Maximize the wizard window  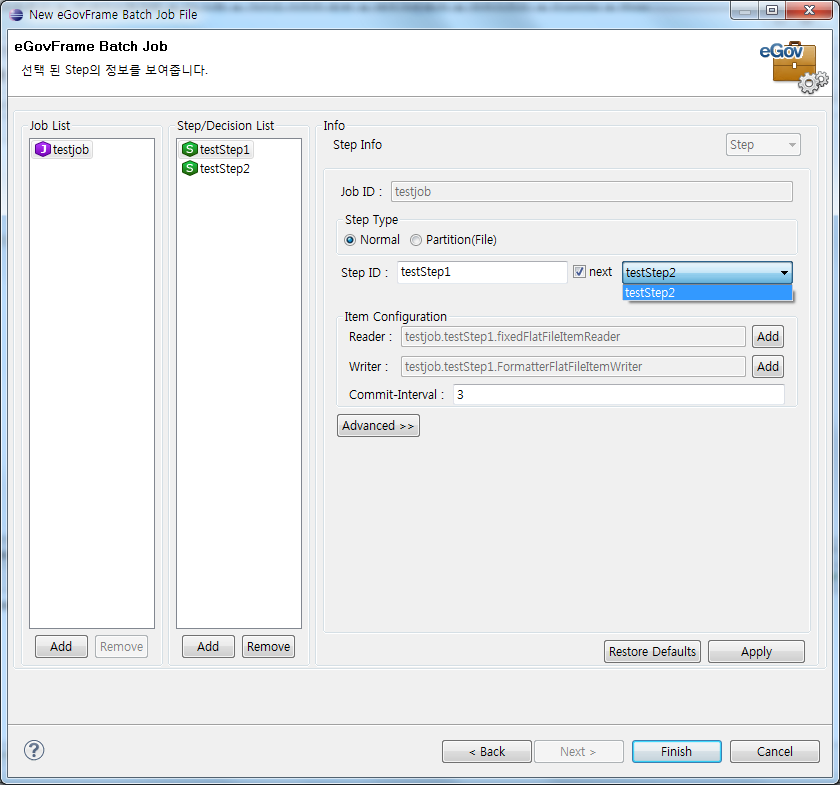(x=771, y=10)
